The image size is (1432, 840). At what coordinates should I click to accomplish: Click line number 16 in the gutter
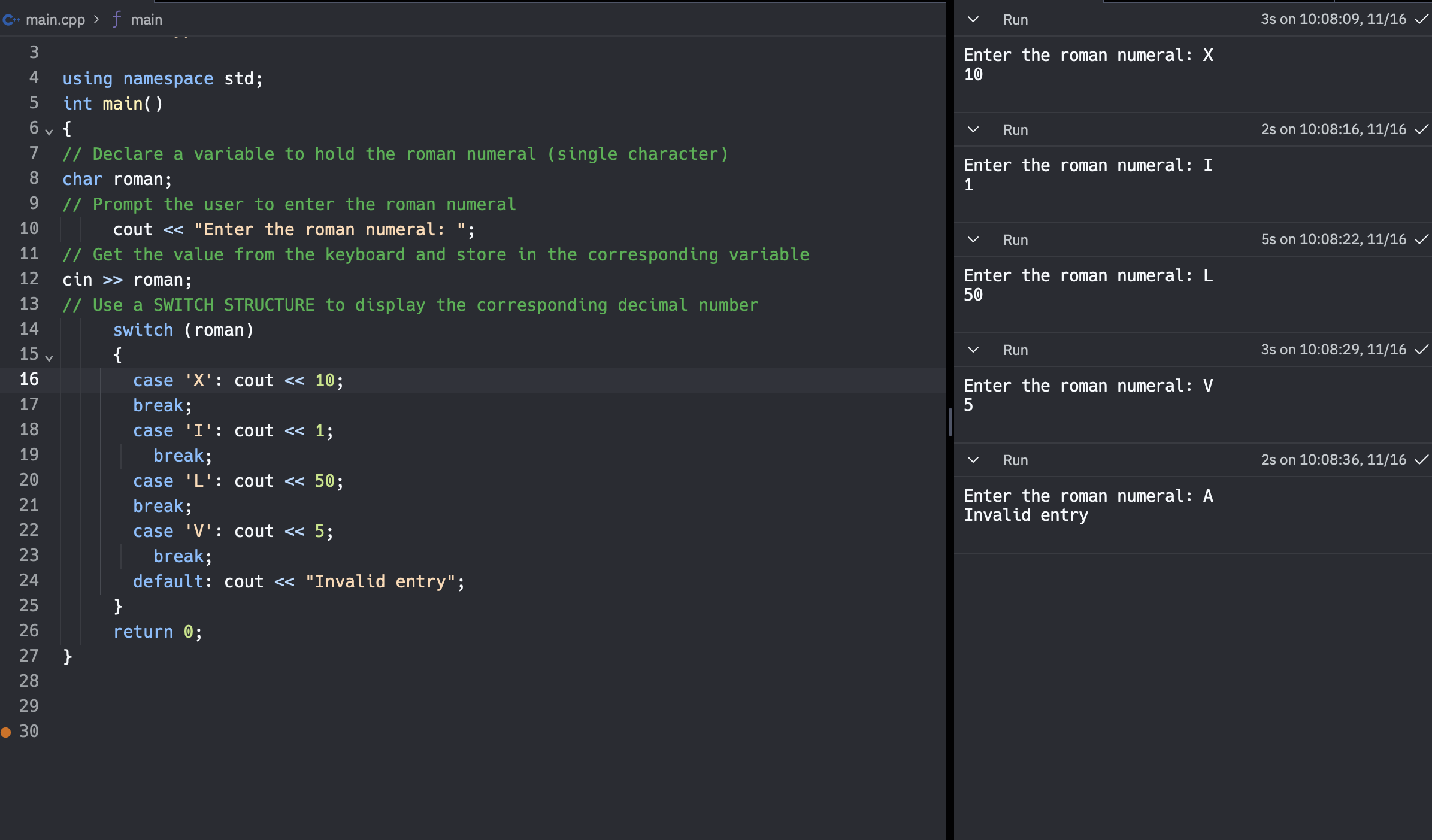(29, 380)
